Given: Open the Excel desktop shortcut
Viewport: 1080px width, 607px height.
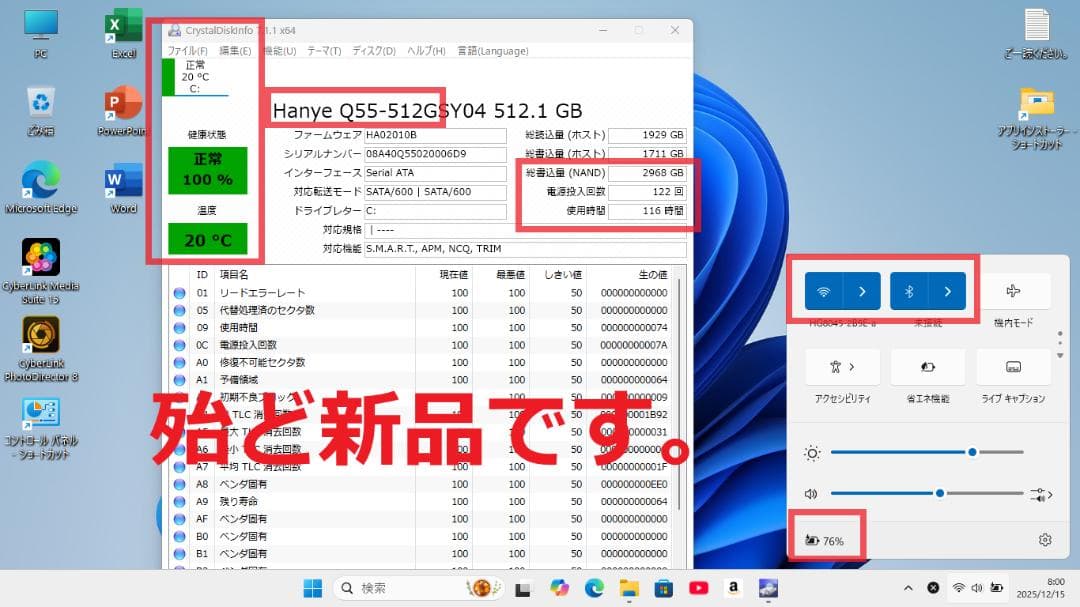Looking at the screenshot, I should (x=123, y=32).
